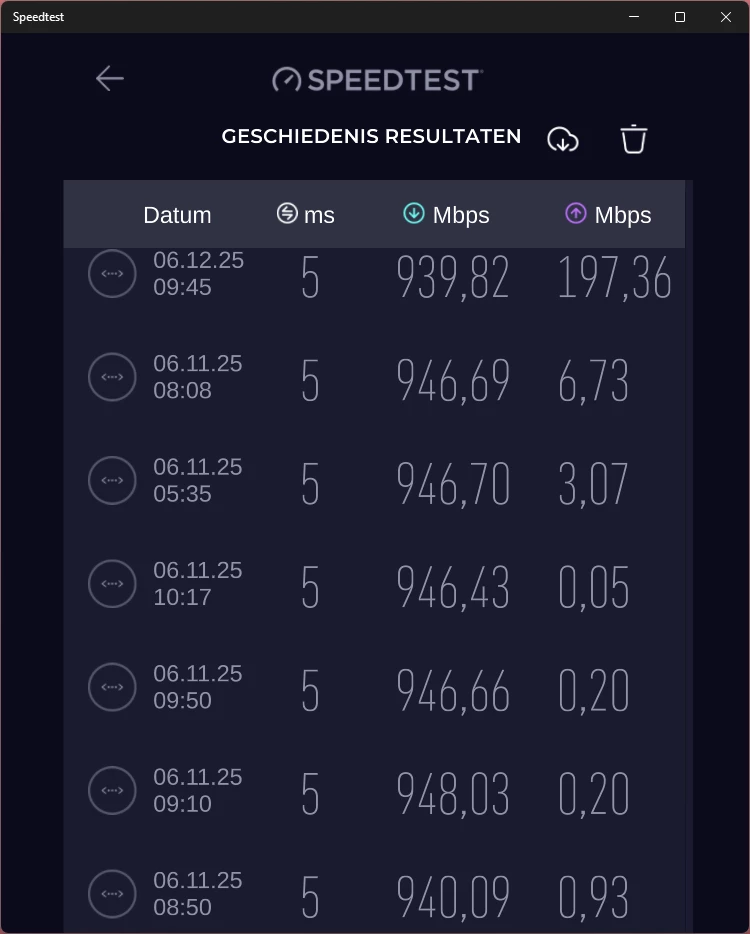
Task: Sort by upload Mbps column header
Action: [608, 214]
